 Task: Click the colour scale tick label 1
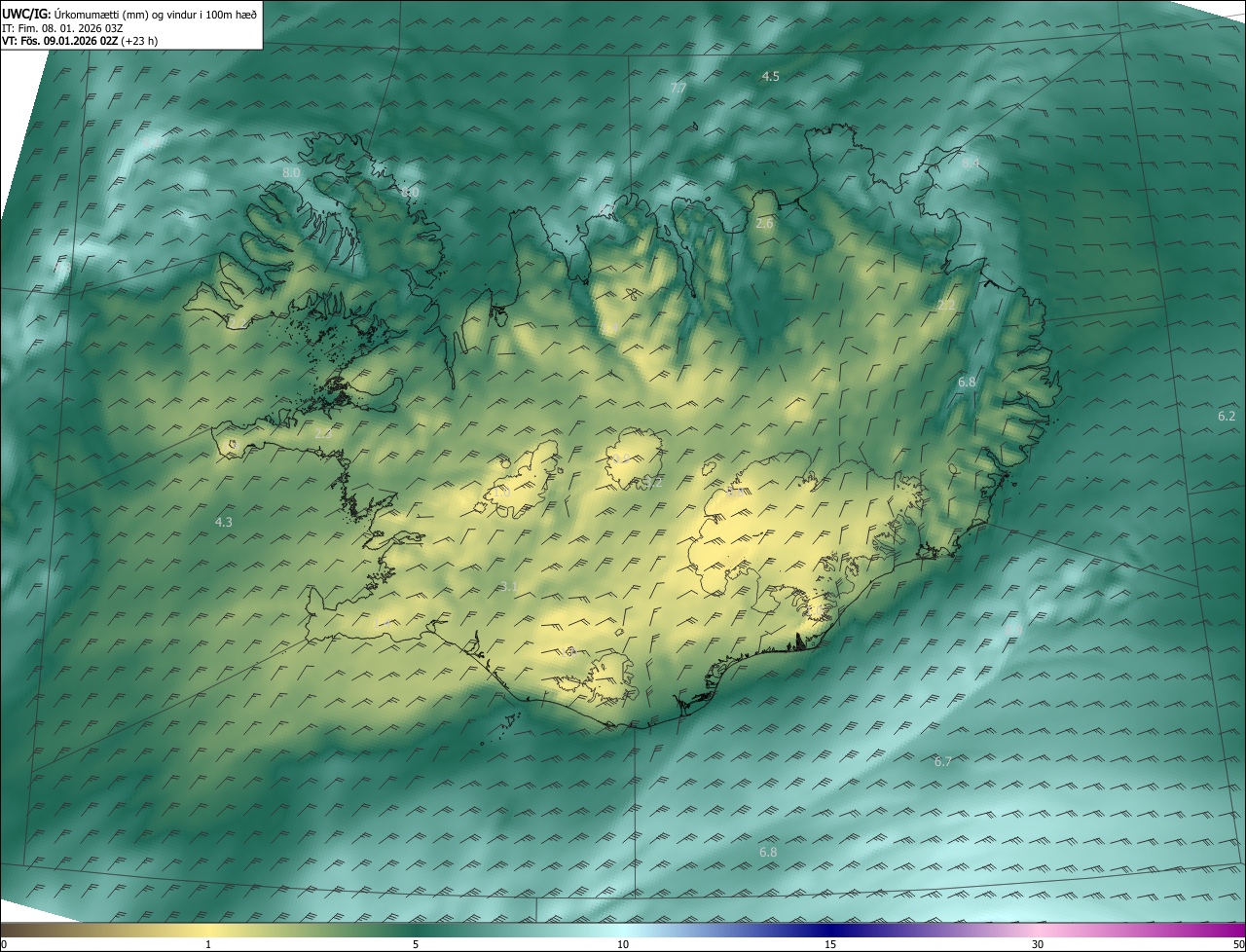coord(208,944)
